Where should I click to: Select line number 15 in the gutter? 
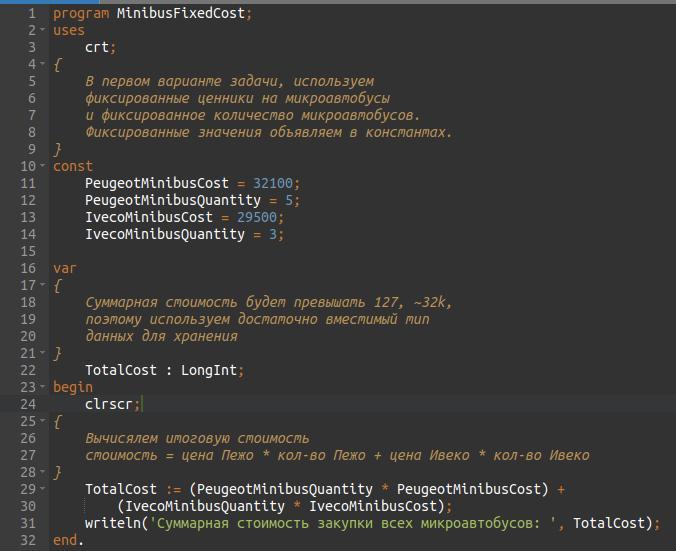pyautogui.click(x=27, y=251)
